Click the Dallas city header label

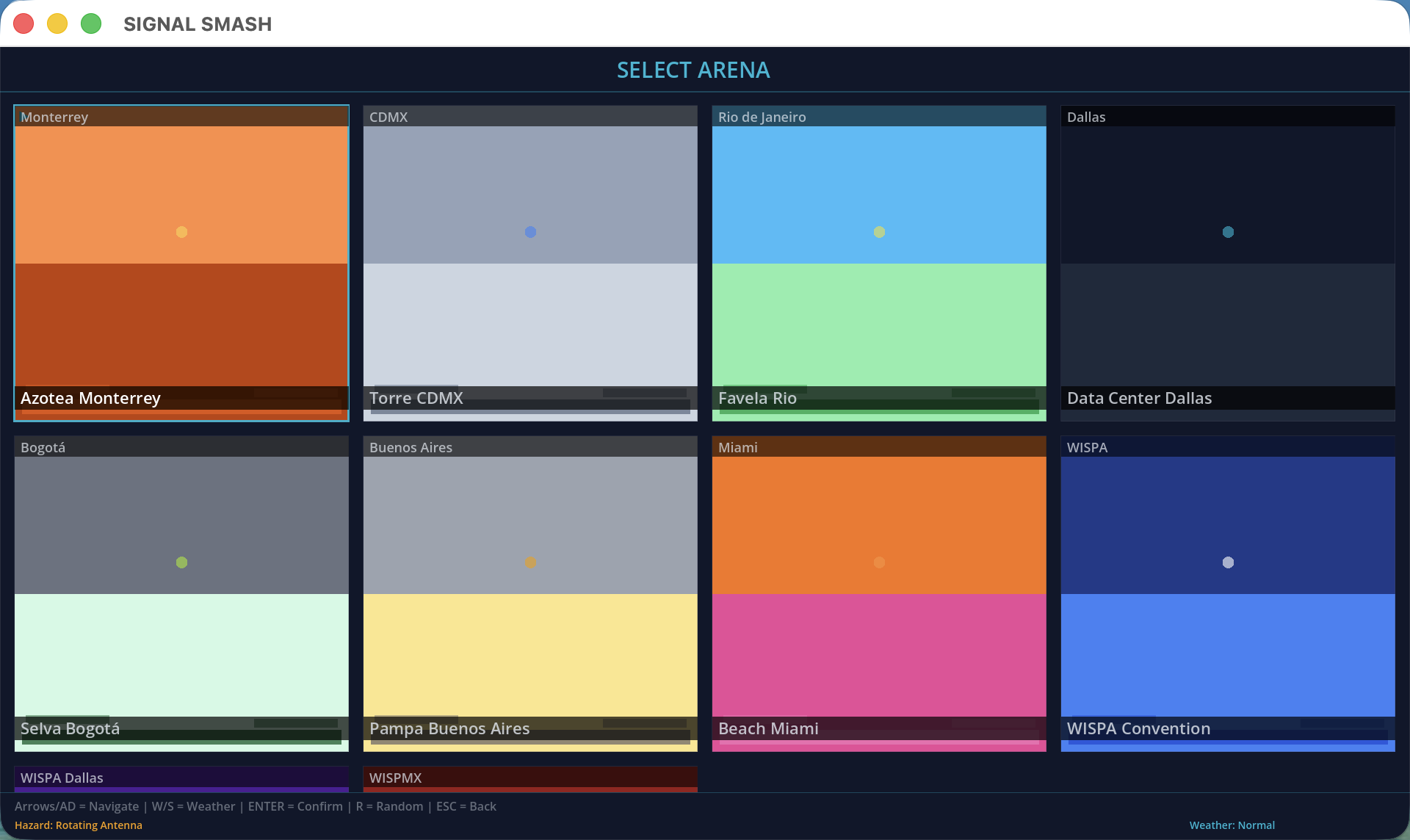1086,117
